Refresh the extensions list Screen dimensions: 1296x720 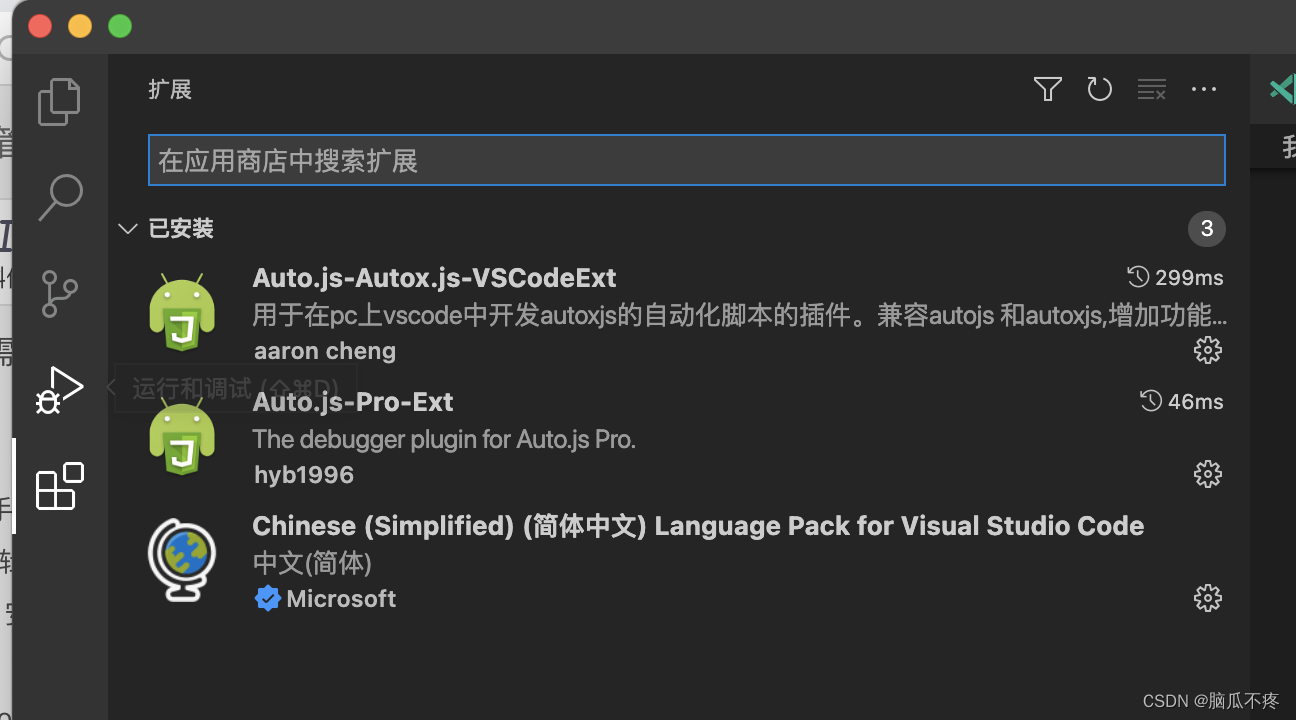[x=1099, y=90]
